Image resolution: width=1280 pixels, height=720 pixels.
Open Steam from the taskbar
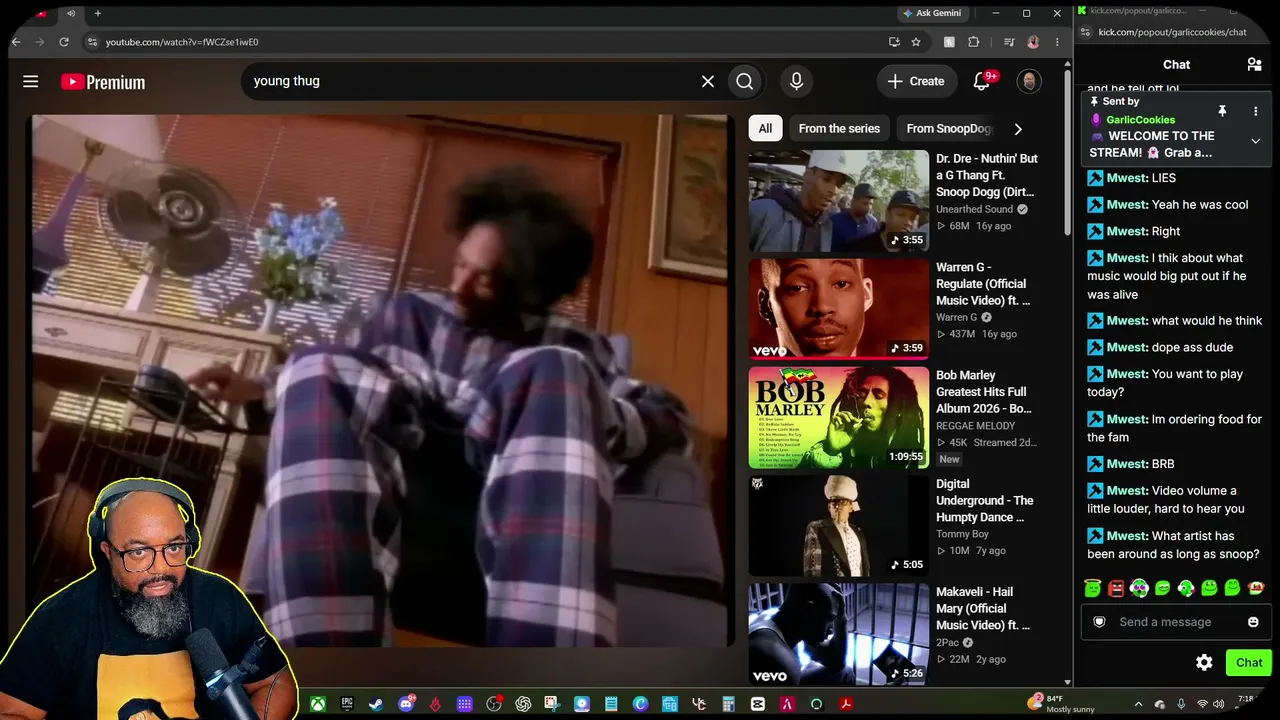pyautogui.click(x=376, y=704)
